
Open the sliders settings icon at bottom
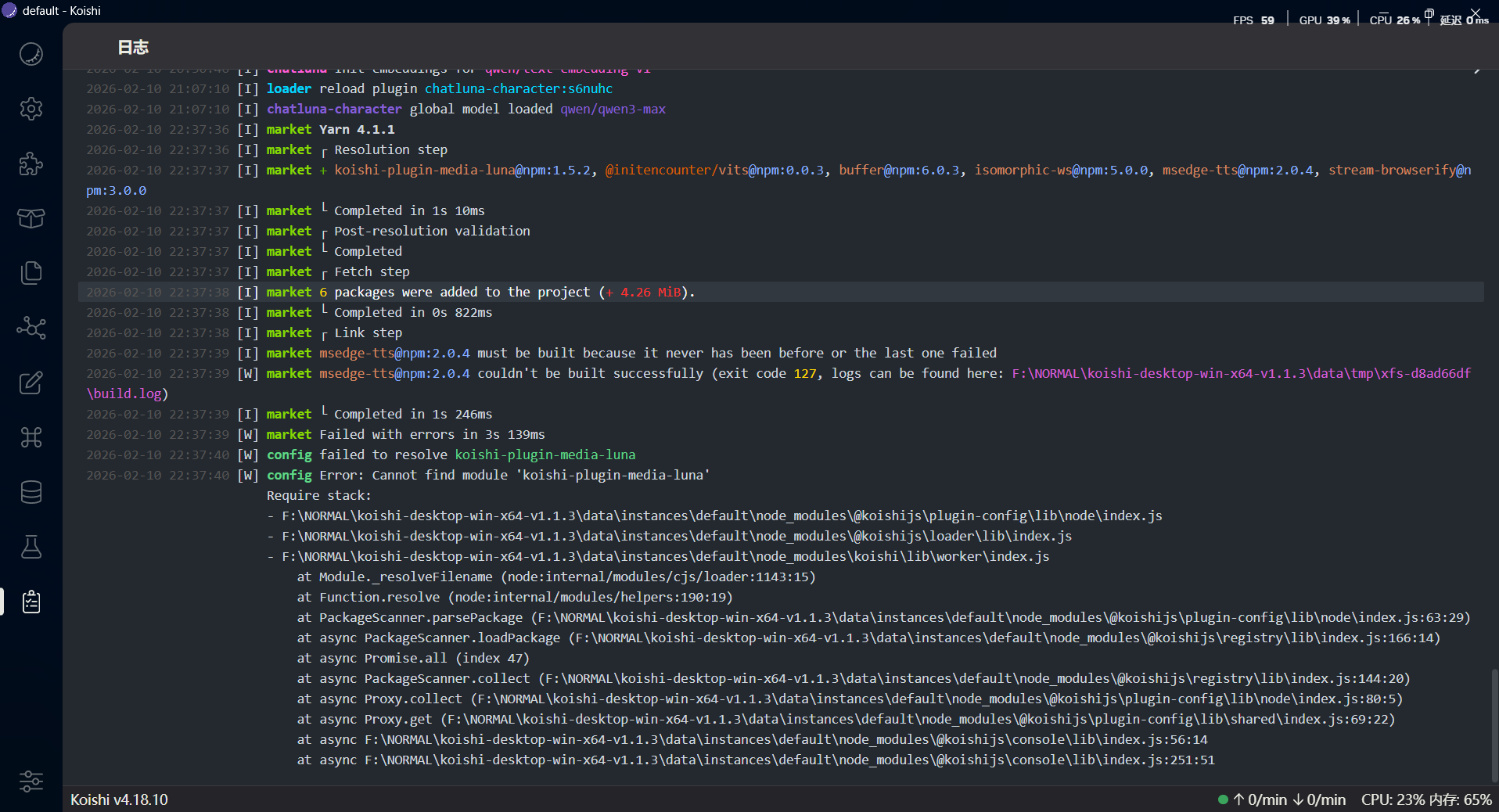point(31,781)
